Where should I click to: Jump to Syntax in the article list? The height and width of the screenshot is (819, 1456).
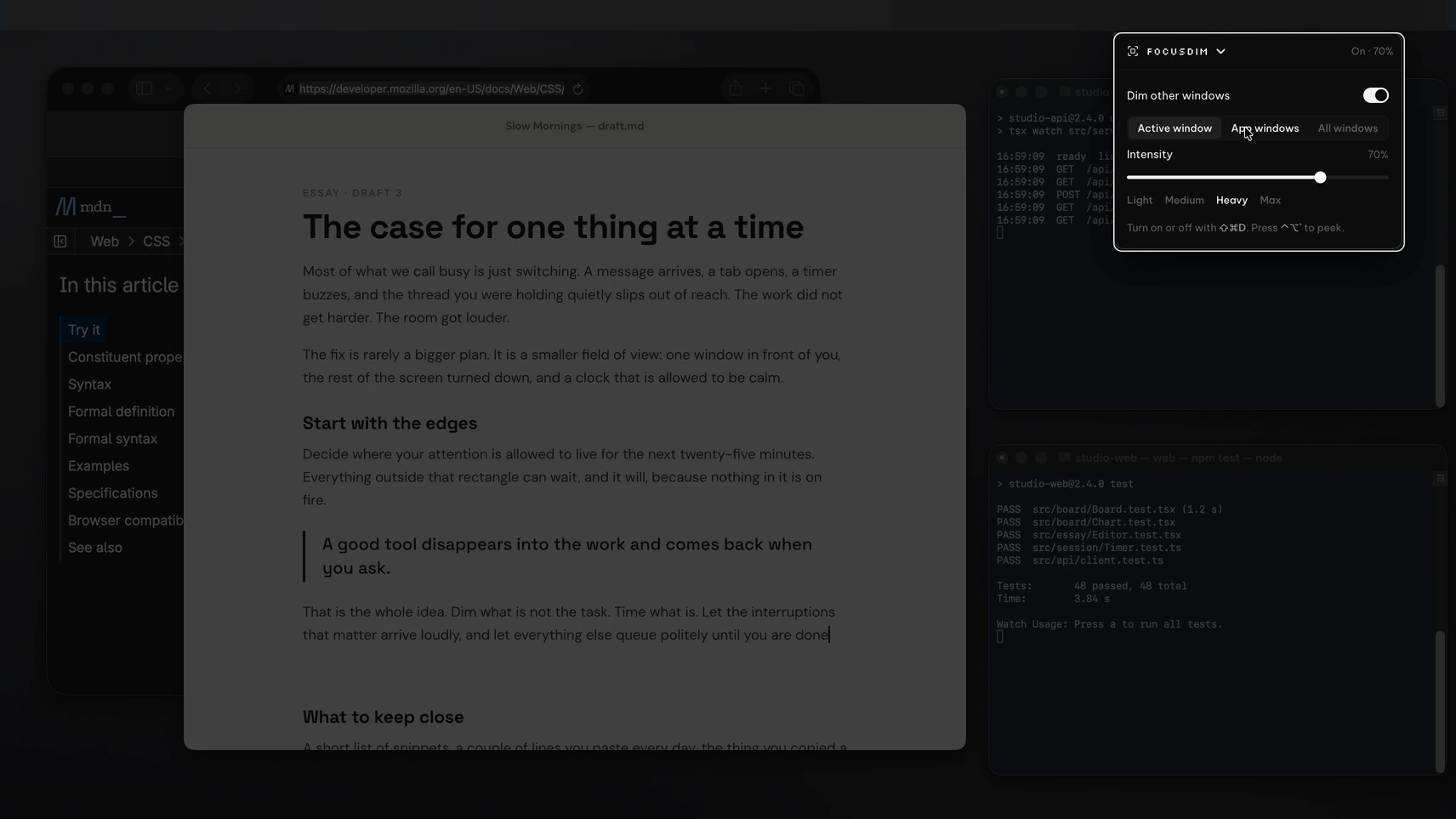(x=89, y=384)
